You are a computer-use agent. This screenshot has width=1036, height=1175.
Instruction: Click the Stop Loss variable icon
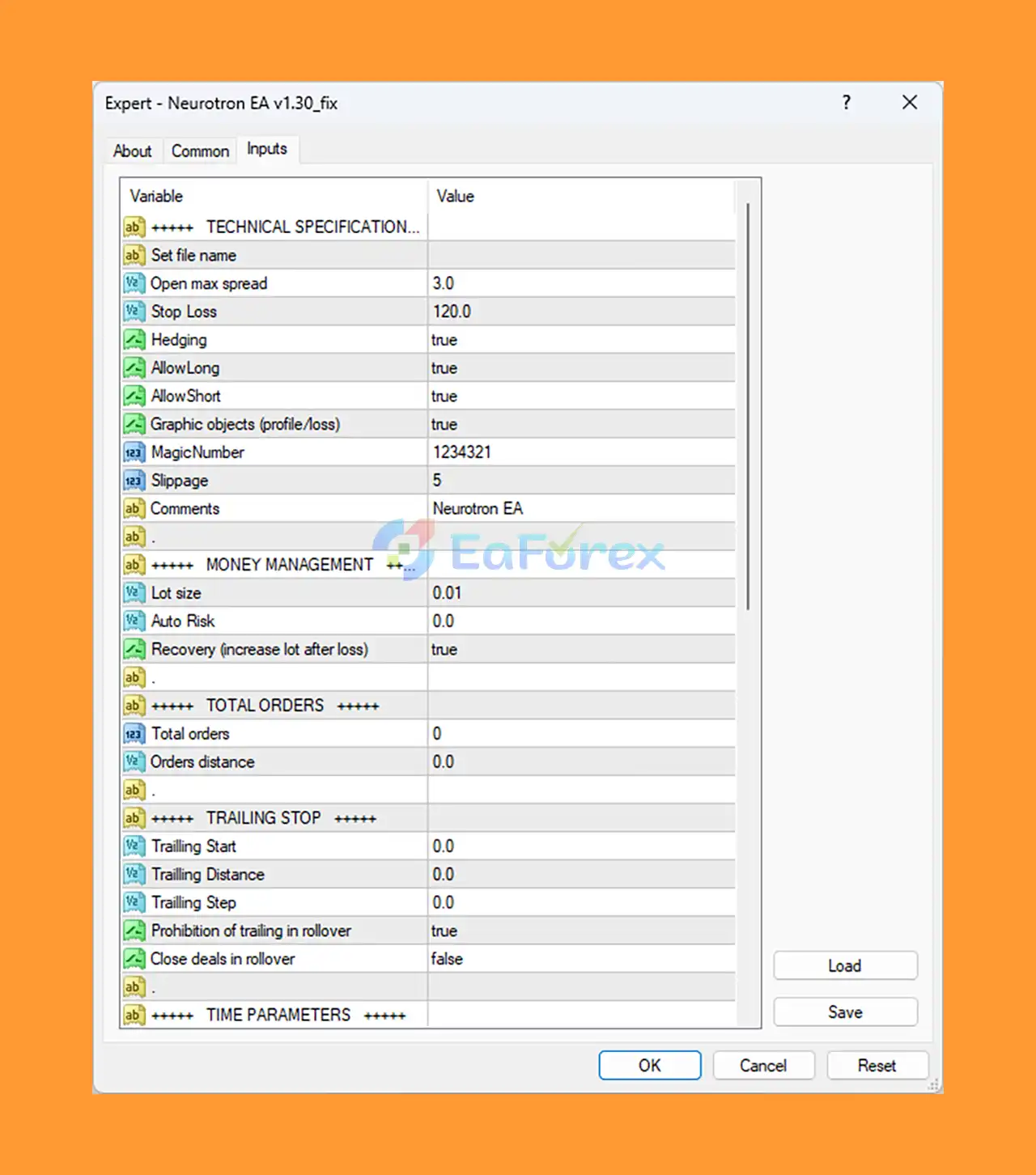[x=134, y=312]
